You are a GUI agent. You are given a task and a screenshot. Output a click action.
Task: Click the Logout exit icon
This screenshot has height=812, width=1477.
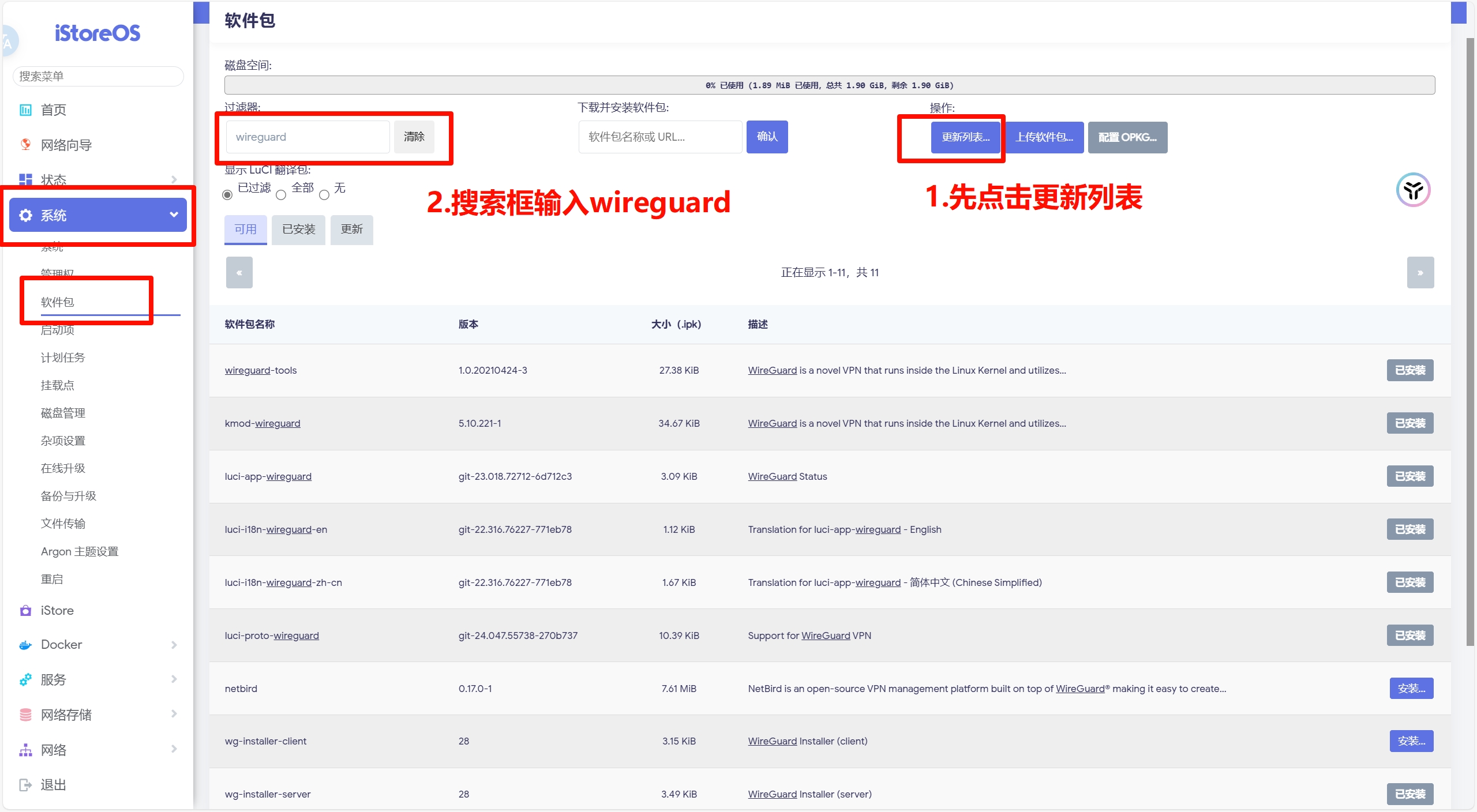tap(25, 784)
